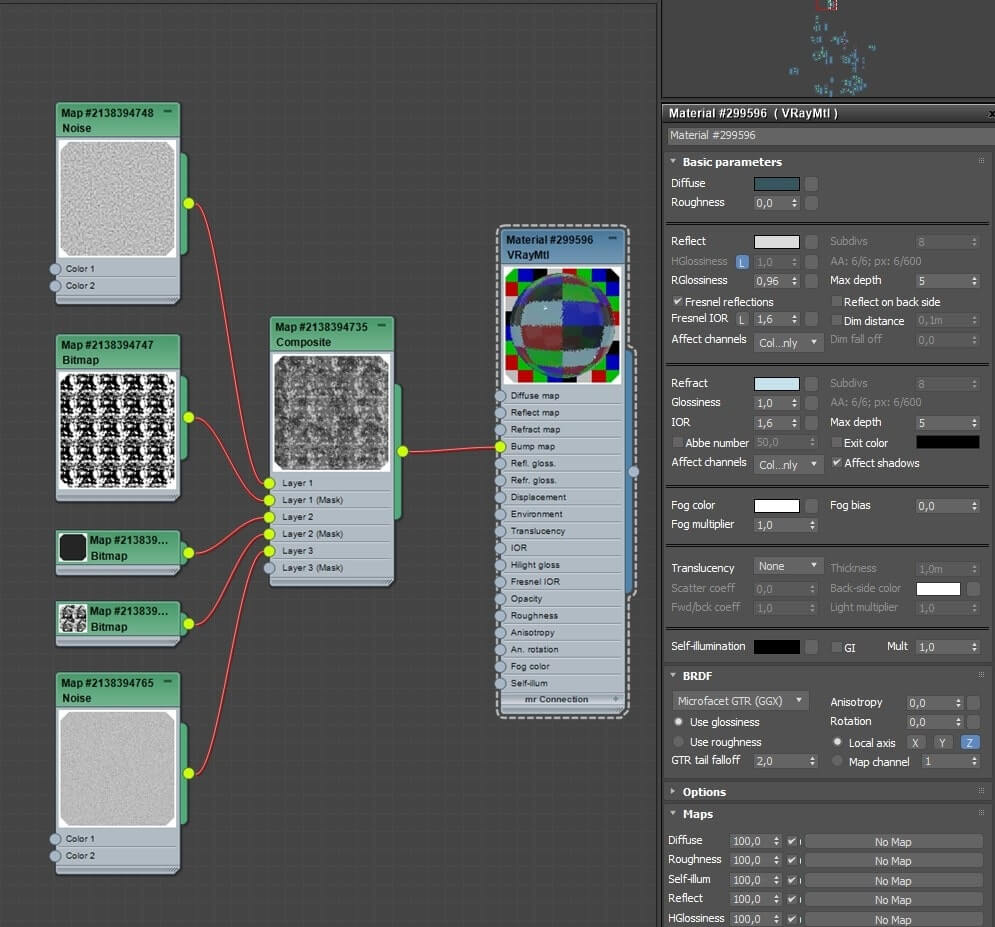Image resolution: width=995 pixels, height=927 pixels.
Task: Click the Diffuse color map slot button
Action: 811,184
